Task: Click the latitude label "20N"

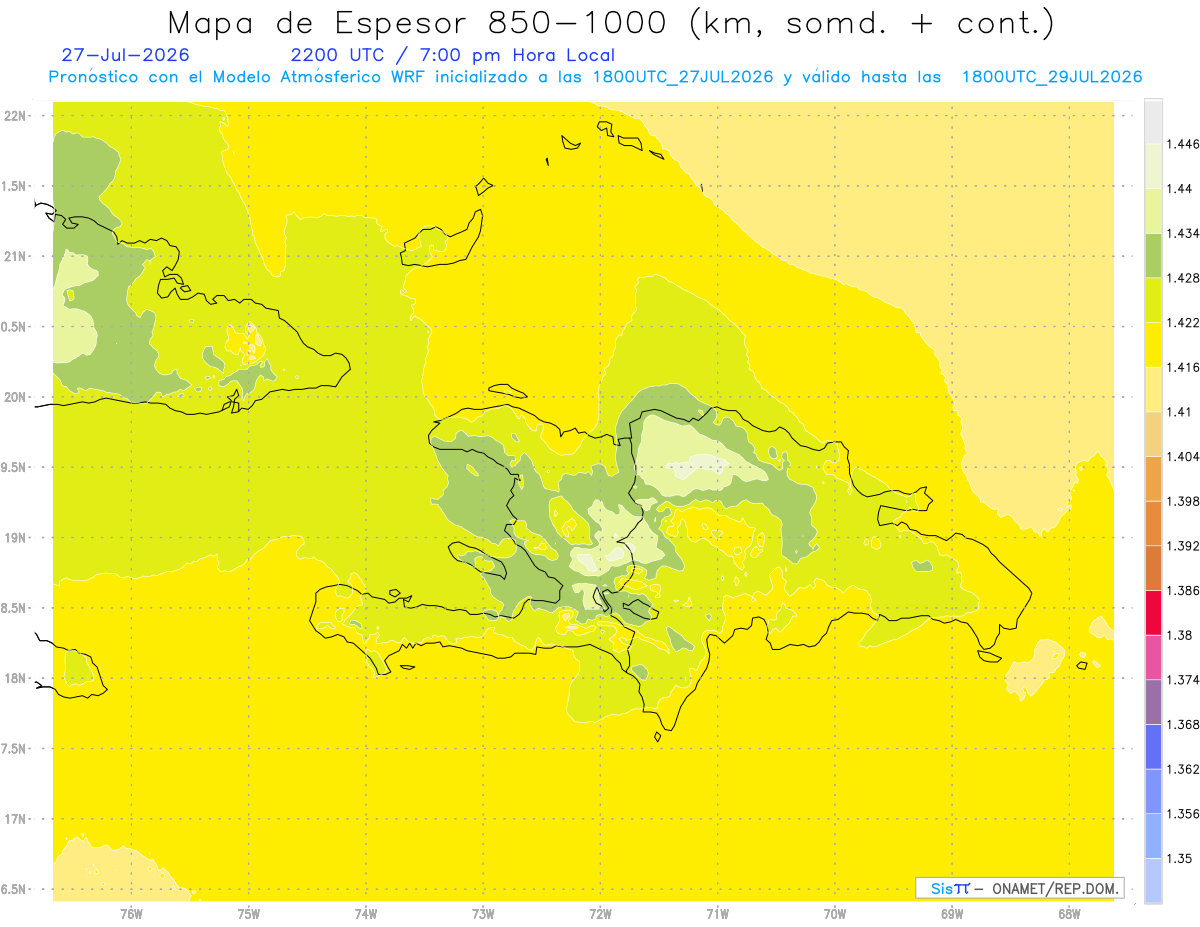Action: [x=16, y=397]
